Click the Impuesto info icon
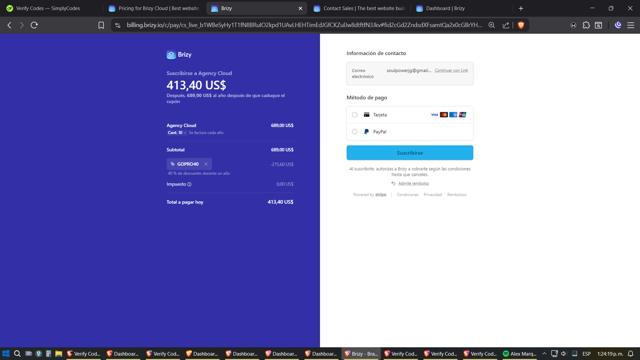This screenshot has height=360, width=640. coord(189,184)
